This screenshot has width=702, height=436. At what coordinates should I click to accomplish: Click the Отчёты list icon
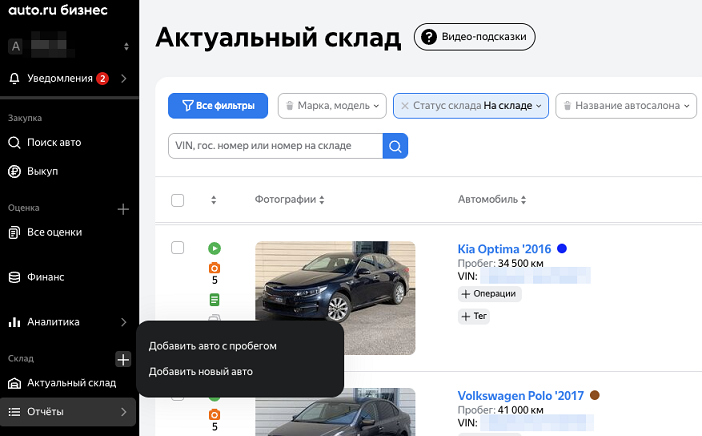tap(14, 412)
